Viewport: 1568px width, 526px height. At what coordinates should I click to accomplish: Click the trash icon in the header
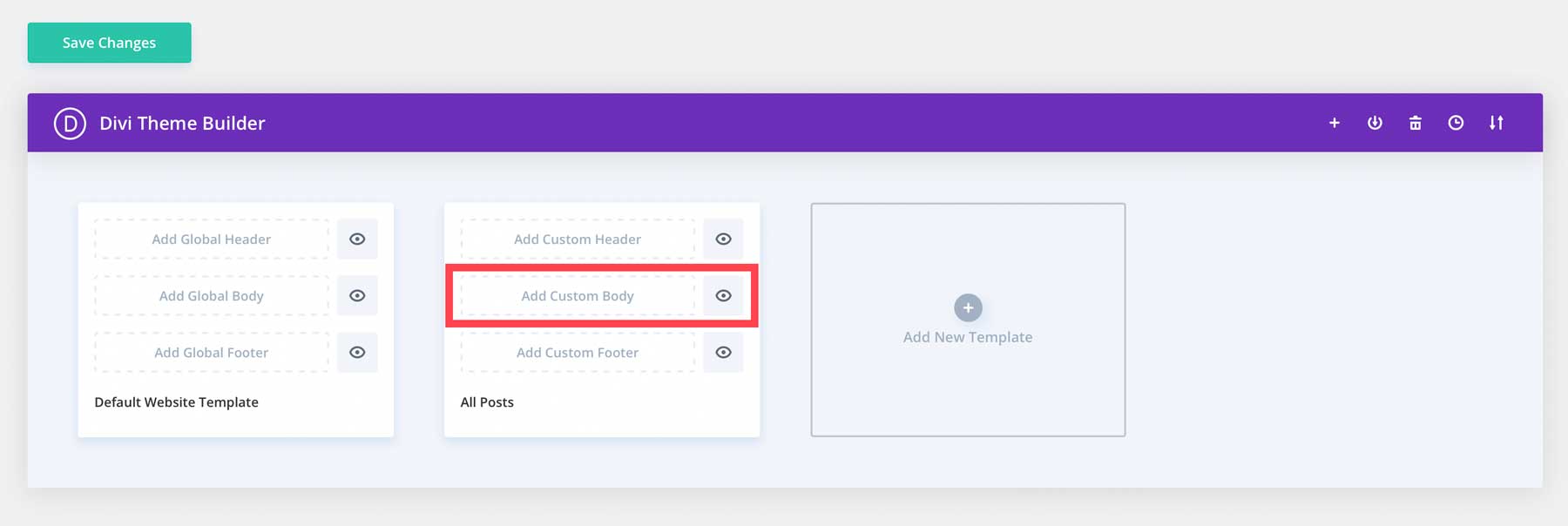(x=1416, y=124)
